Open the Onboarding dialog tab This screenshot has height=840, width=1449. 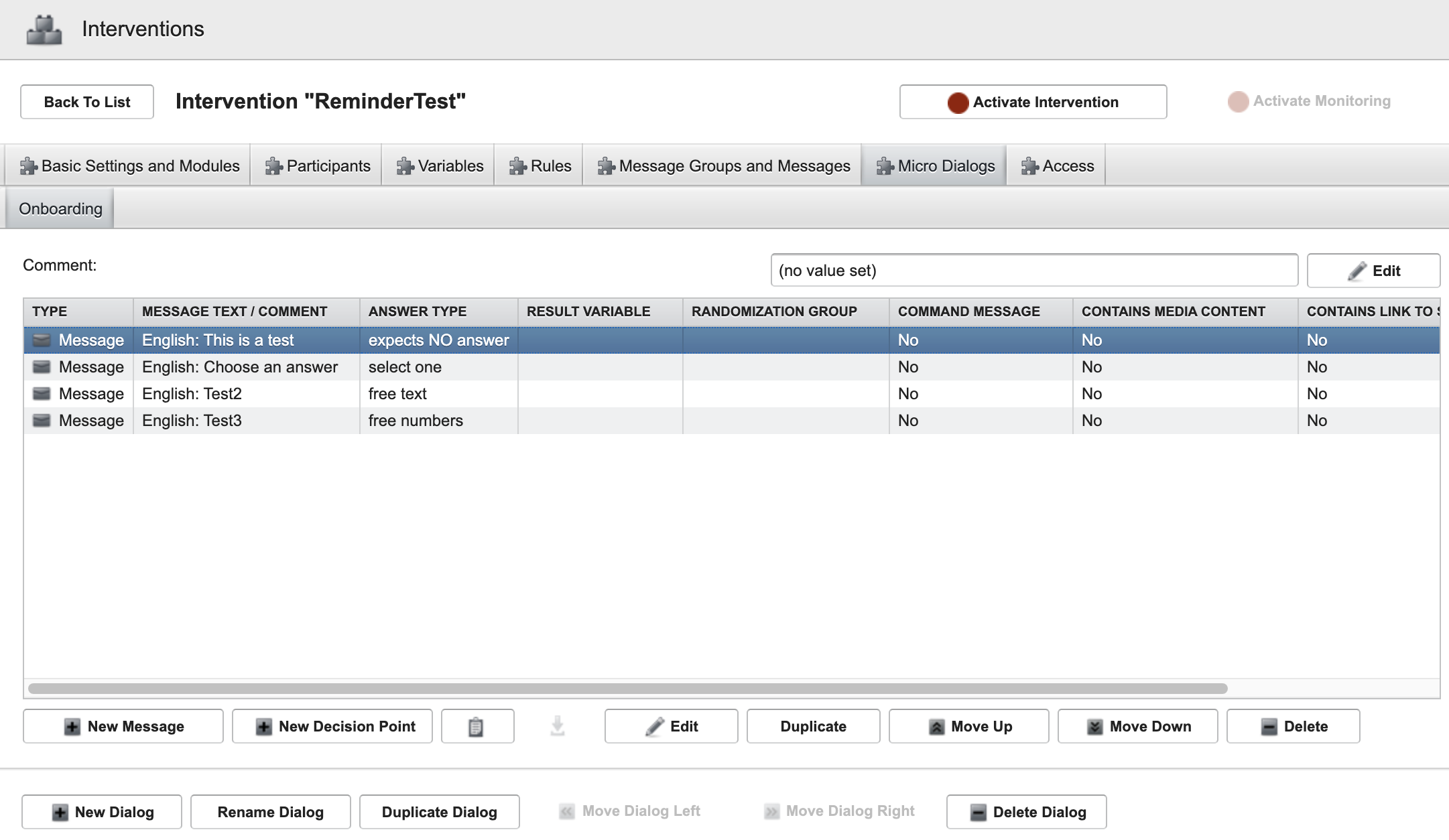click(60, 208)
